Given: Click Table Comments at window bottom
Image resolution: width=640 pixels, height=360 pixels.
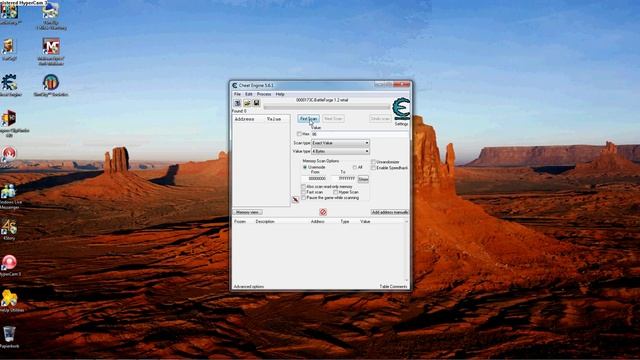Looking at the screenshot, I should (x=393, y=287).
